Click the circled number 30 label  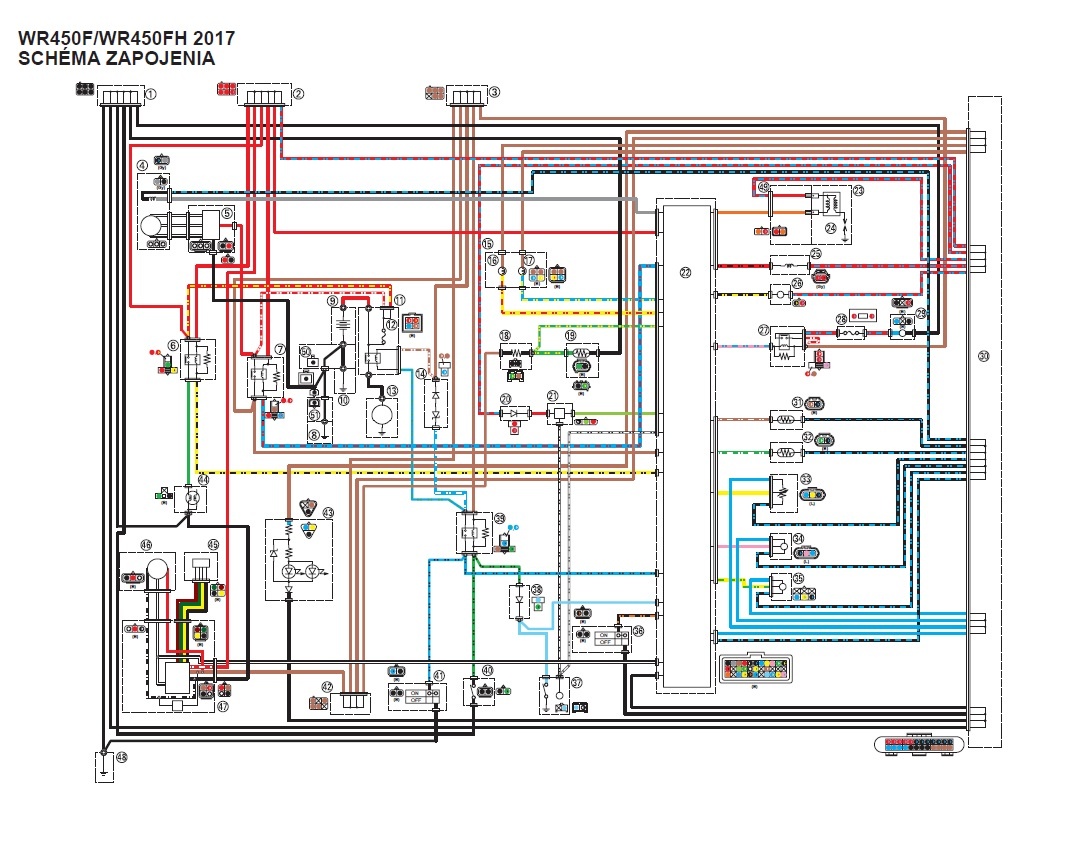pos(983,356)
